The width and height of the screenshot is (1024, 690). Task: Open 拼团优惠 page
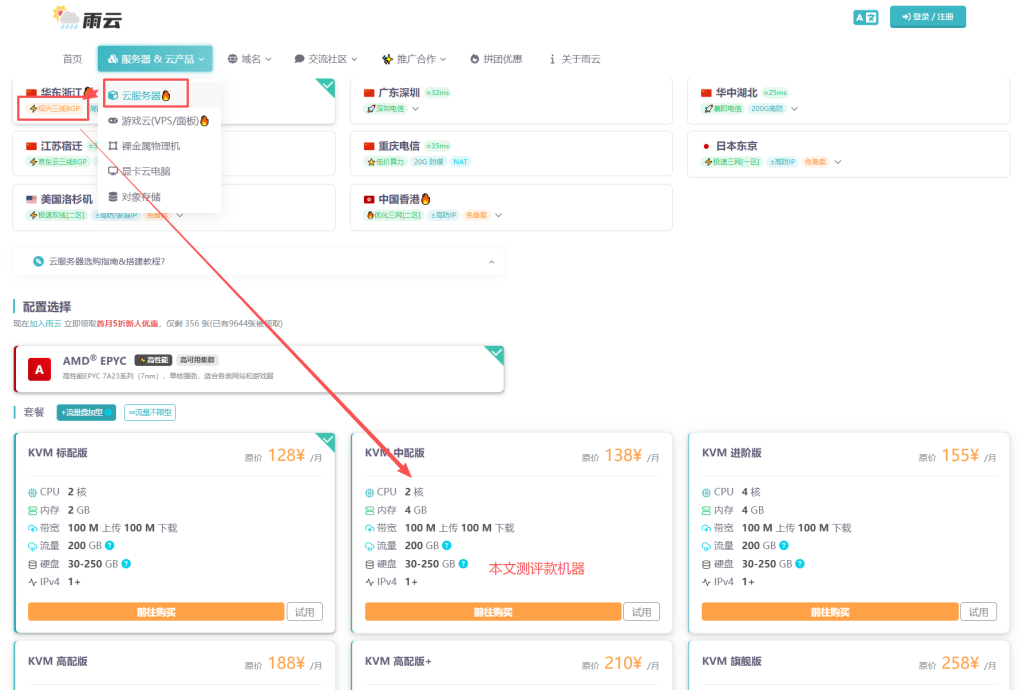496,59
